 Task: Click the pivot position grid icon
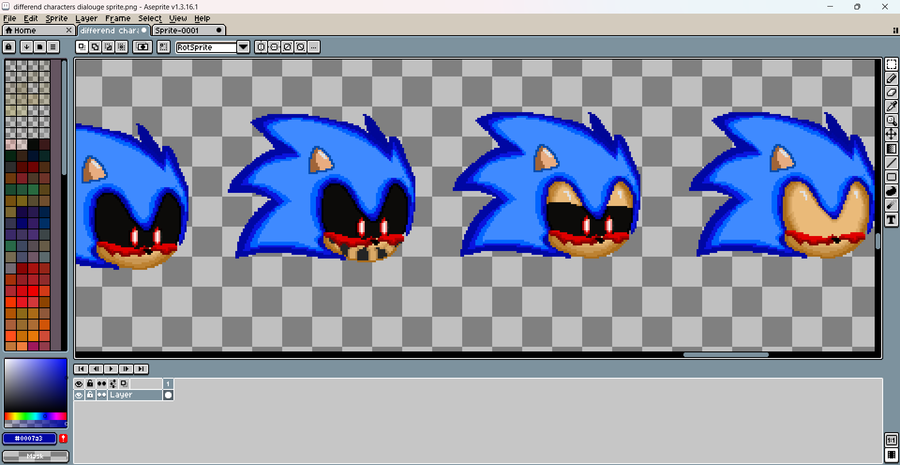coord(164,47)
